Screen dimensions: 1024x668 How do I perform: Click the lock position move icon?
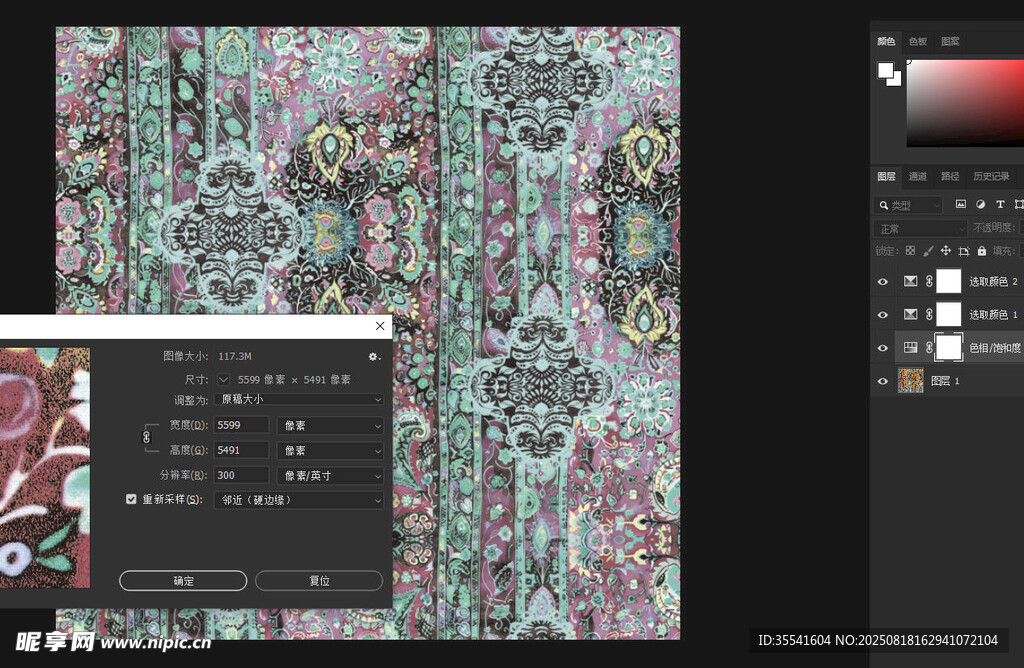(946, 251)
